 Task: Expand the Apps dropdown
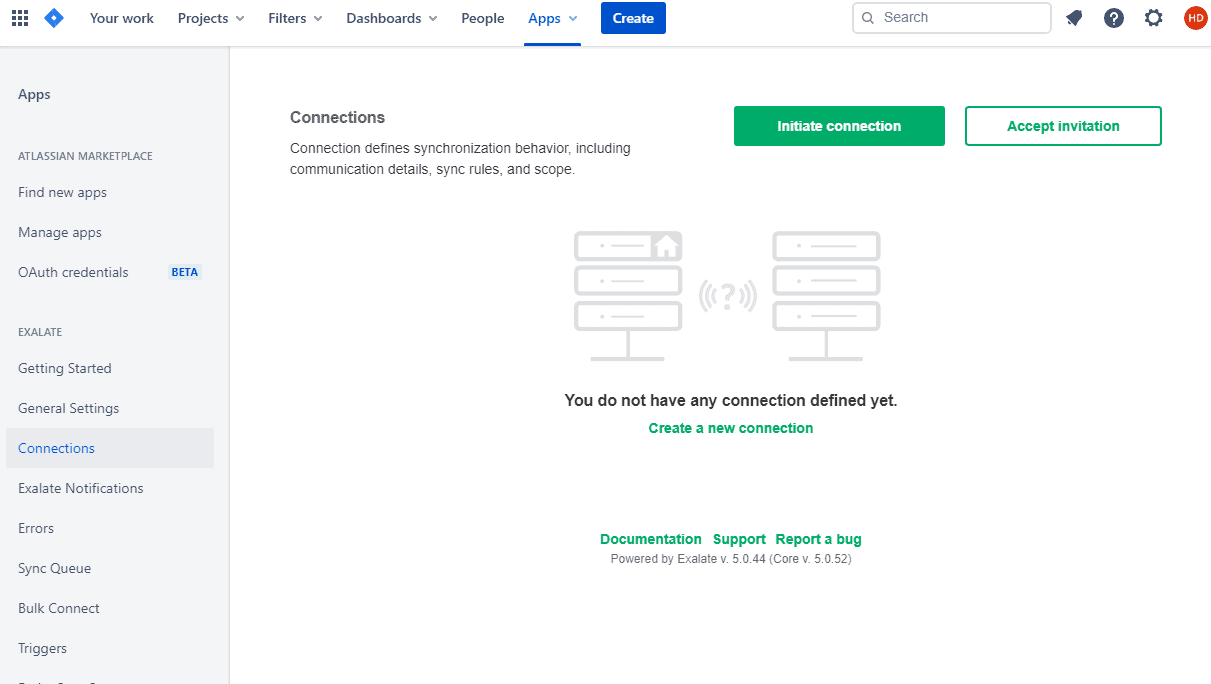[553, 18]
